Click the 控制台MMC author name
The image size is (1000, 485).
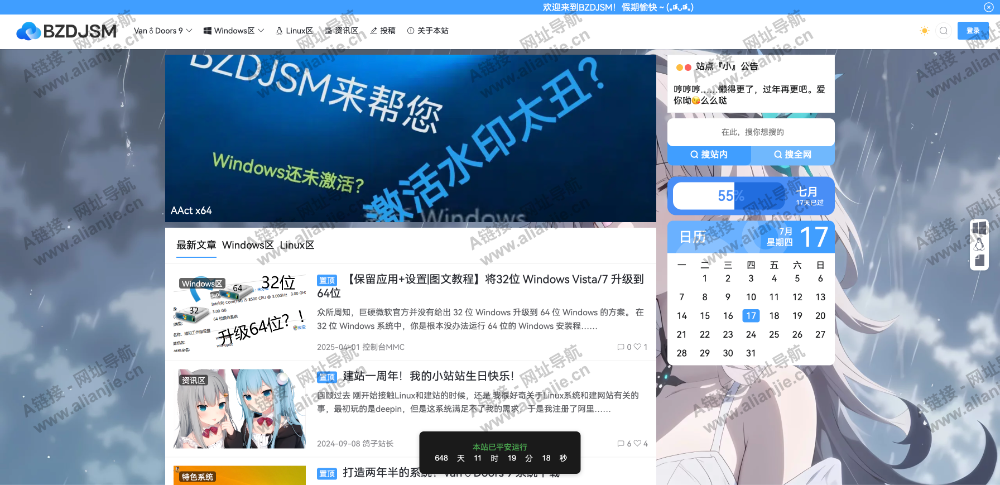coord(383,347)
